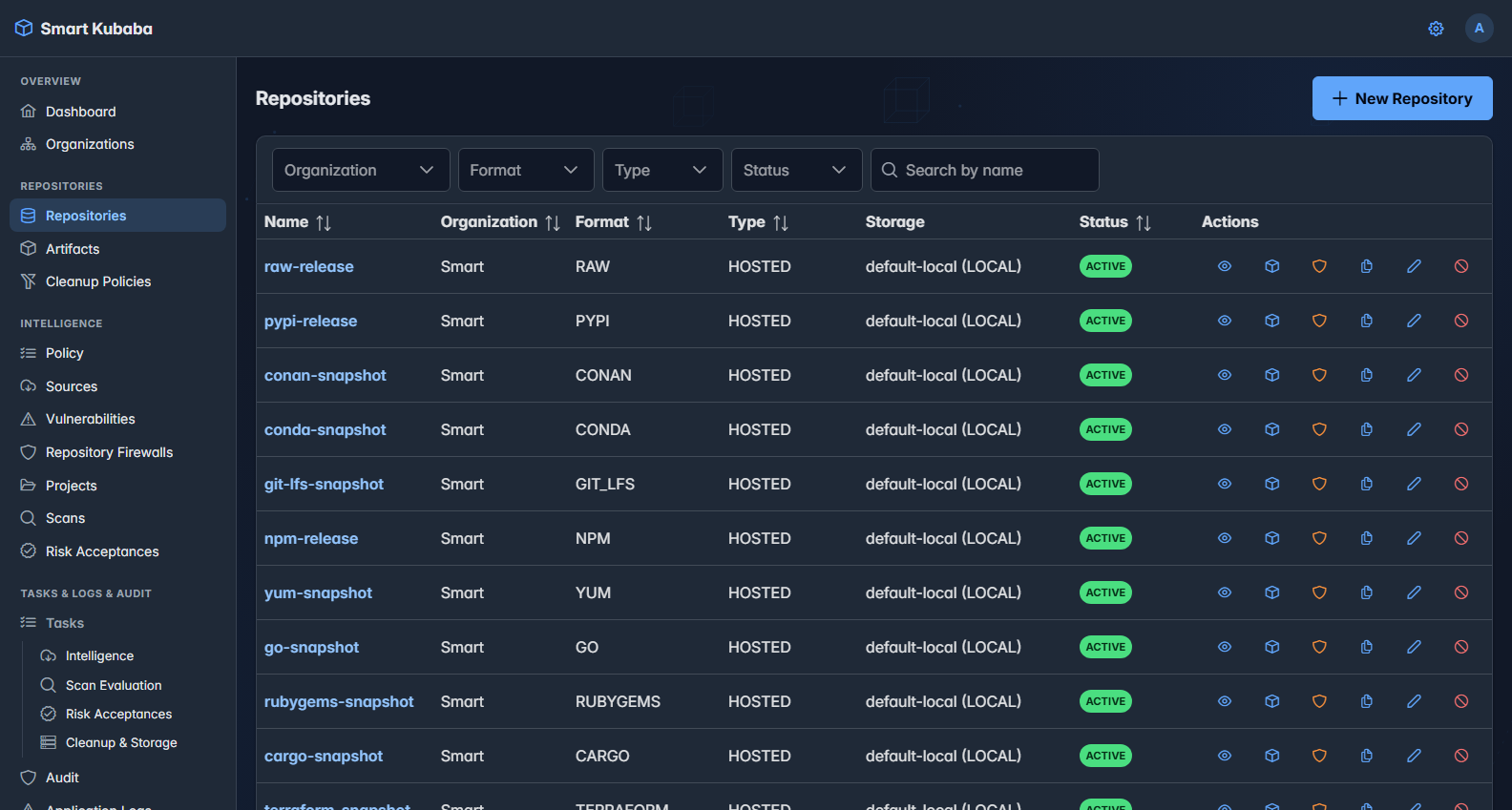Screen dimensions: 1512x810
Task: Open artifacts cube icon for git-lfs-snapshot
Action: click(x=1272, y=484)
